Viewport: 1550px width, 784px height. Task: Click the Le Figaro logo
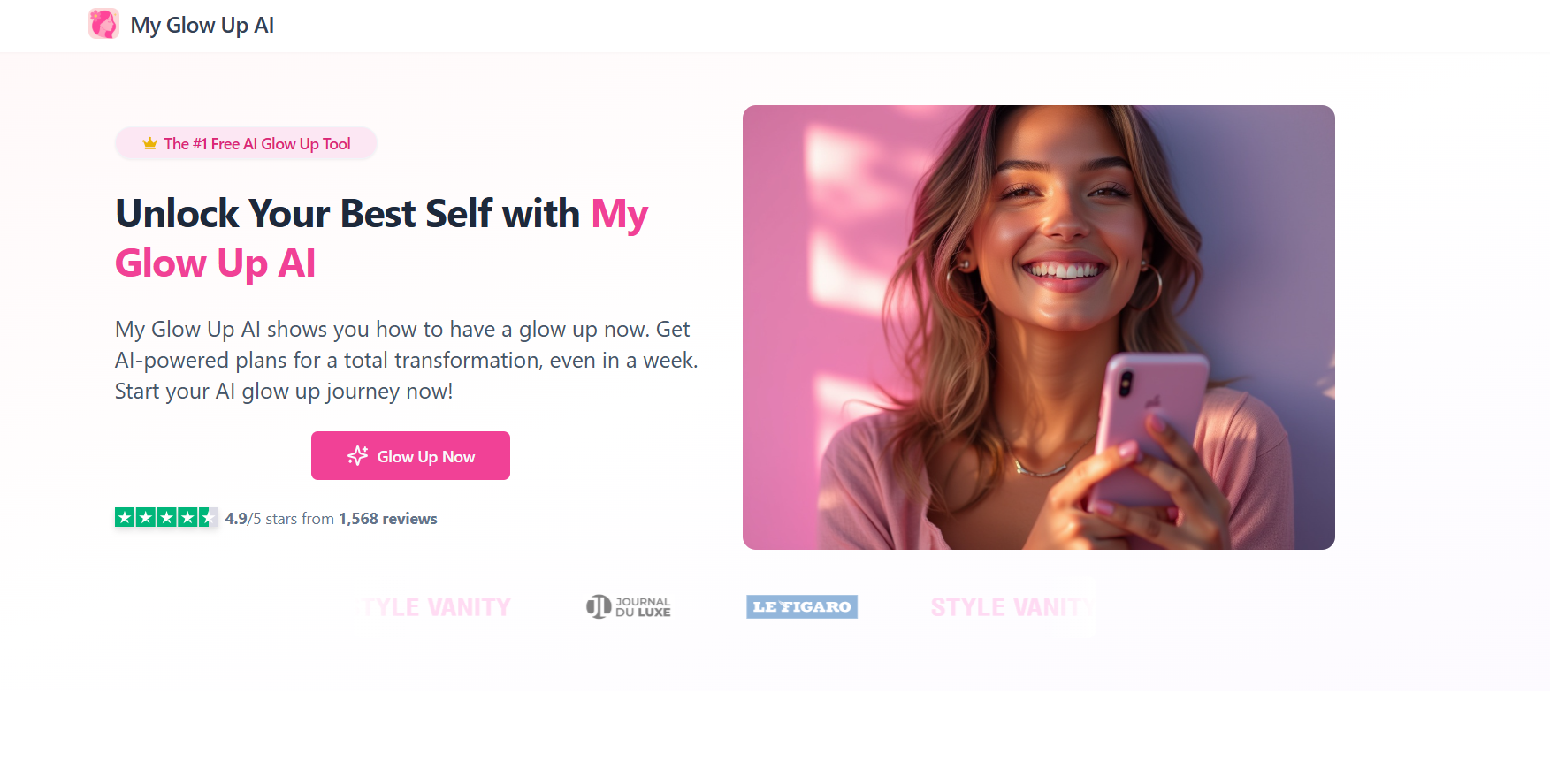pyautogui.click(x=802, y=606)
